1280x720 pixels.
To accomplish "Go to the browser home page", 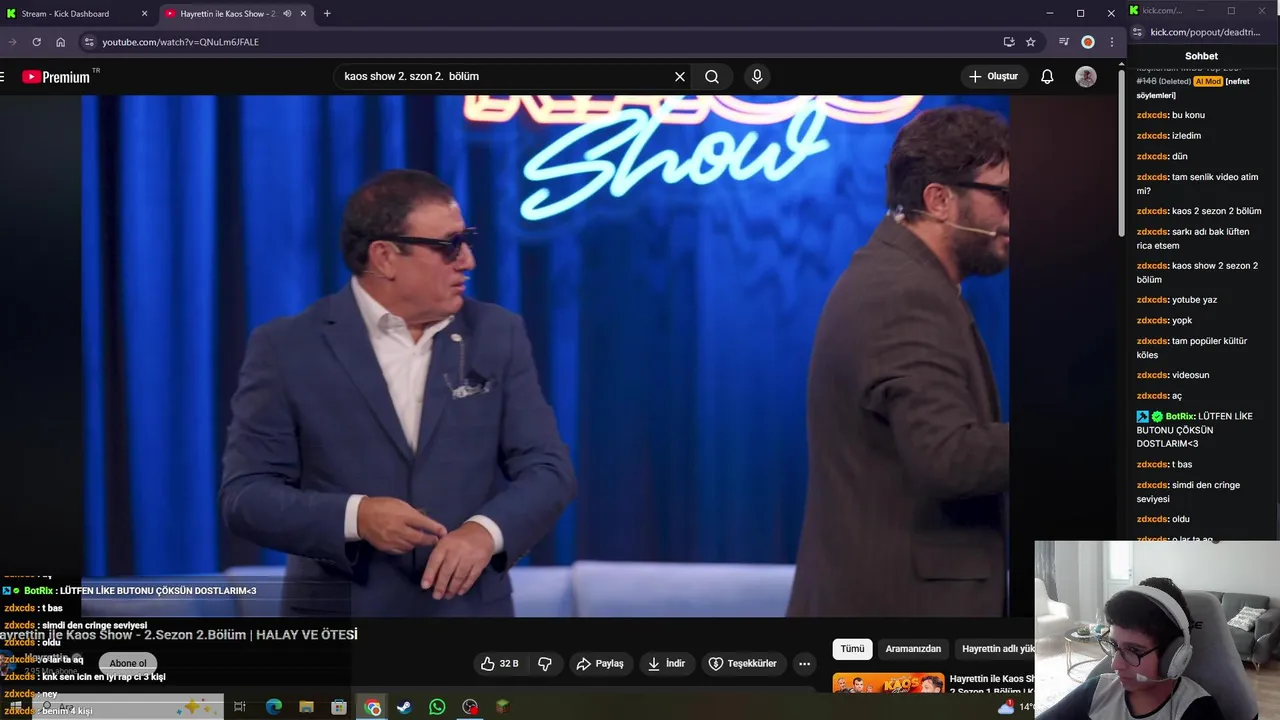I will click(x=60, y=42).
